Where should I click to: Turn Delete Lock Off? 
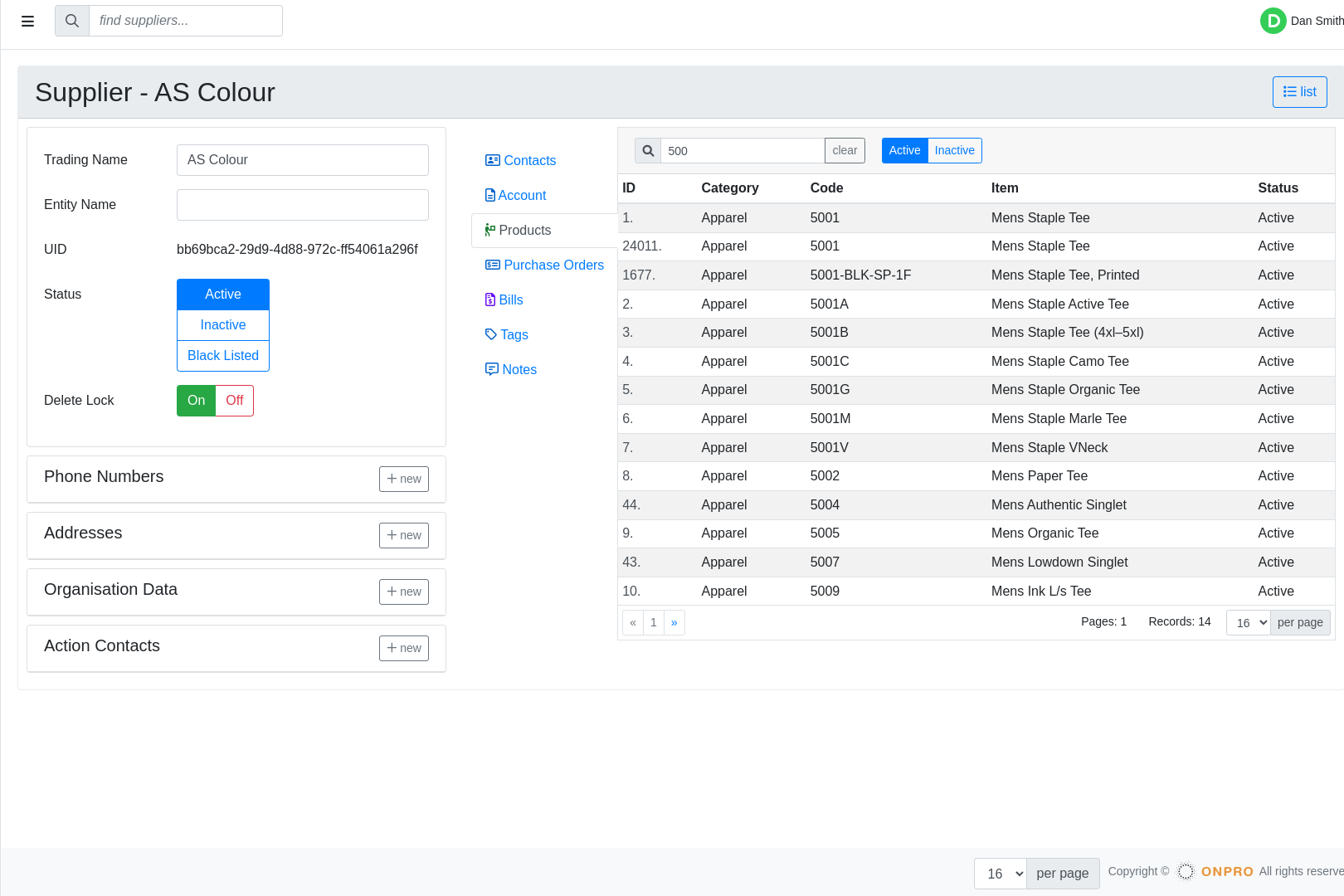click(x=235, y=401)
